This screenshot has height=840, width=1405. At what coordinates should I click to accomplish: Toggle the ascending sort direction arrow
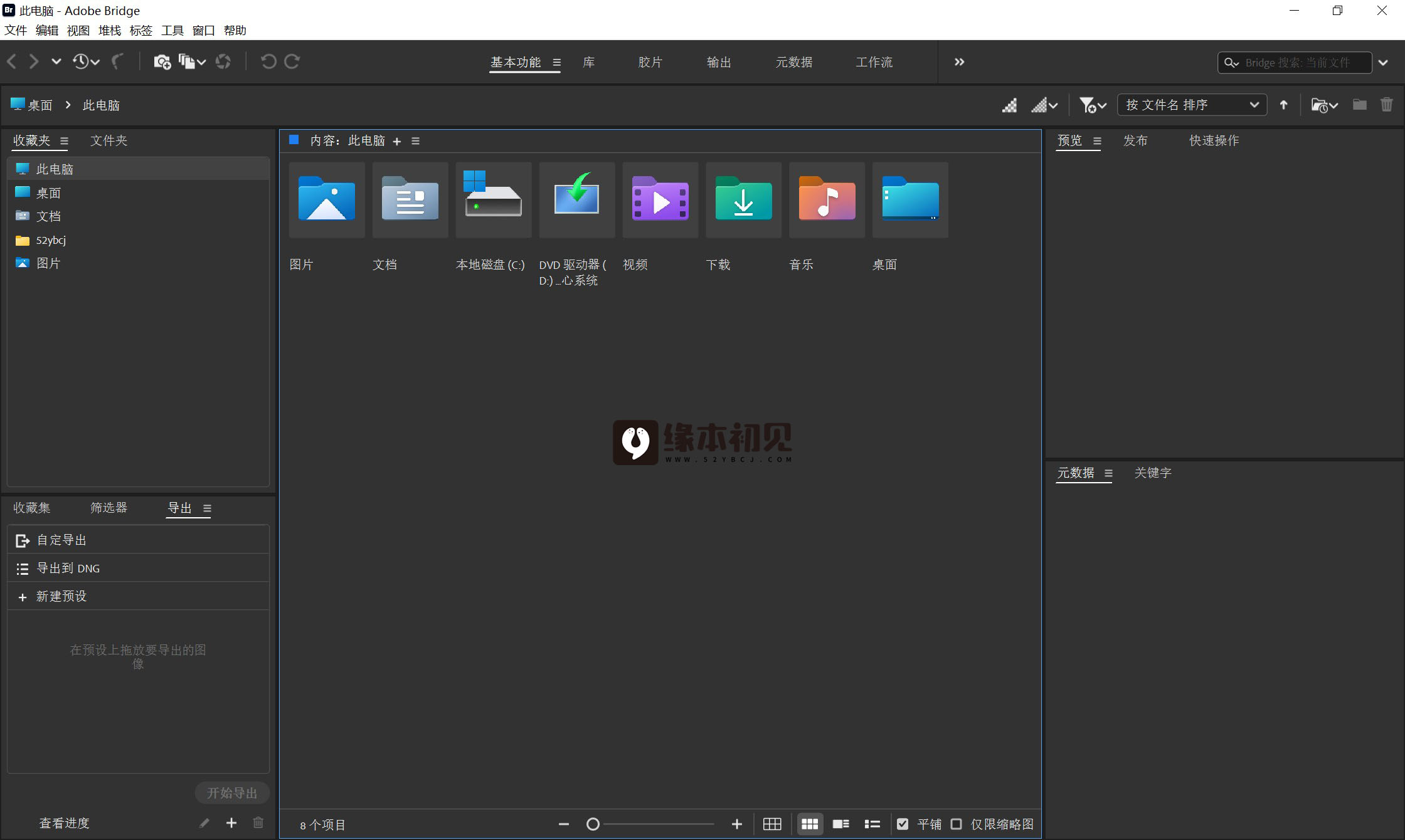[x=1284, y=105]
